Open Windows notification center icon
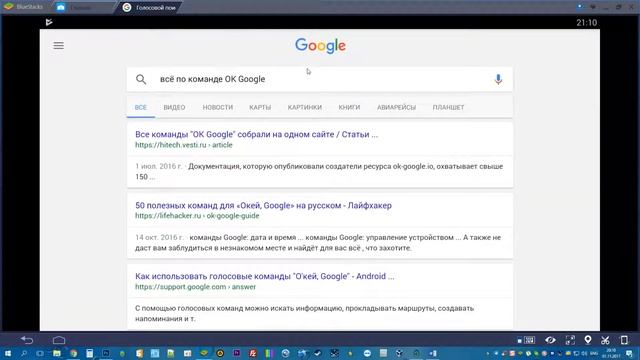This screenshot has height=360, width=640. pyautogui.click(x=629, y=353)
